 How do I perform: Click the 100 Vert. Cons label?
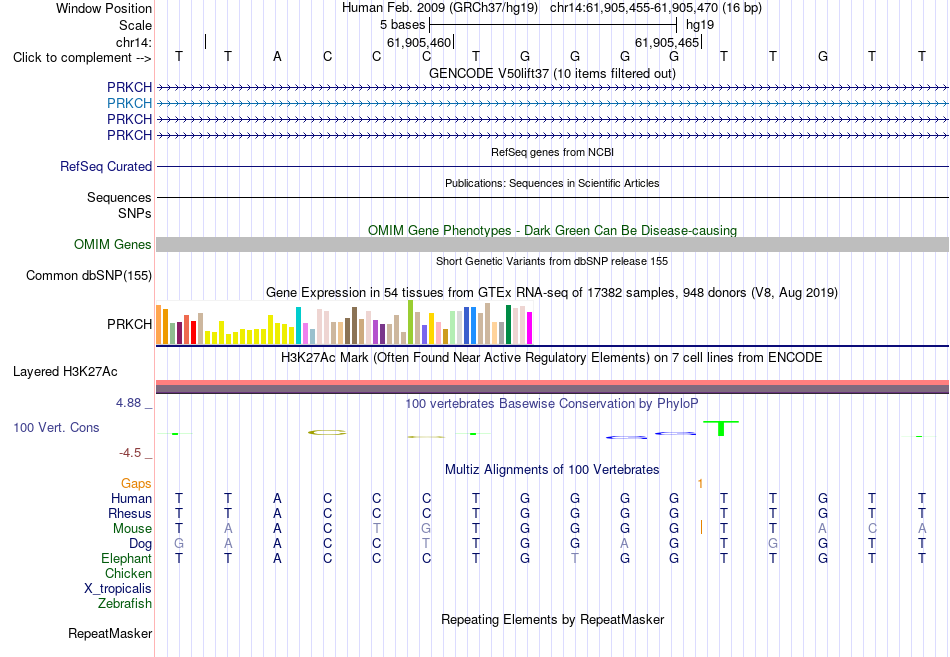(56, 427)
